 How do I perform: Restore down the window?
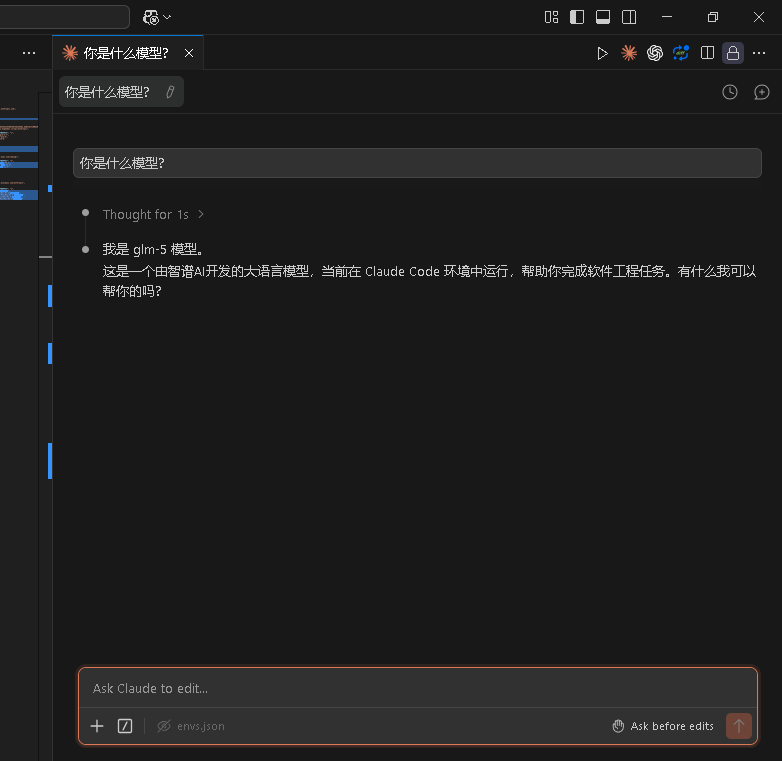pyautogui.click(x=713, y=17)
